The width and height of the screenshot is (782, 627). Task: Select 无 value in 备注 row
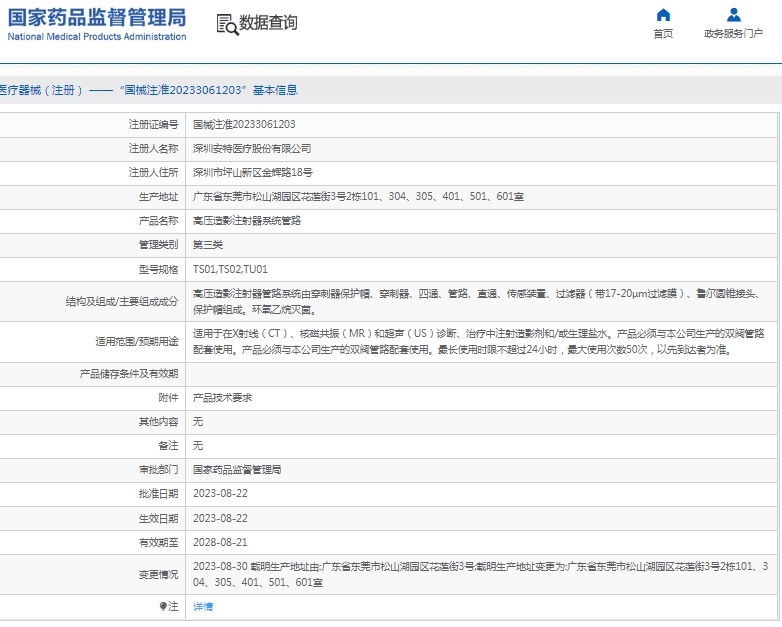pyautogui.click(x=198, y=445)
